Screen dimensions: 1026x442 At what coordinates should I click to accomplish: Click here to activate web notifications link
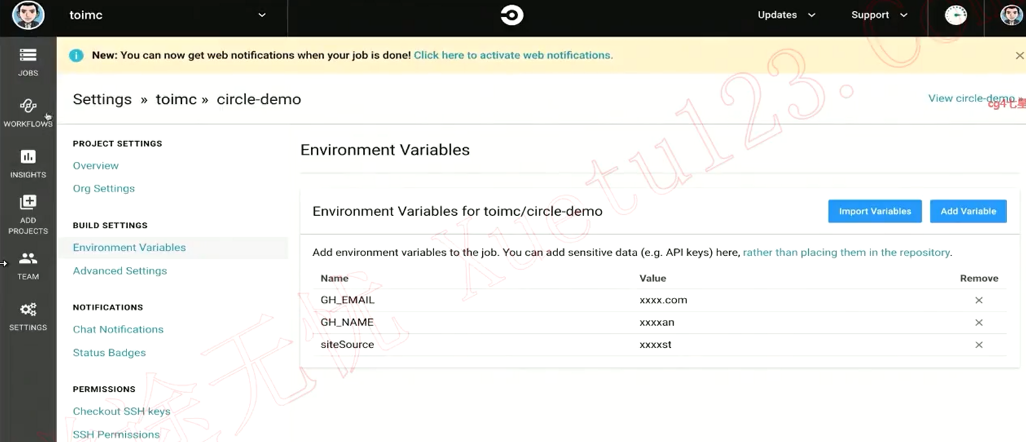pos(513,56)
